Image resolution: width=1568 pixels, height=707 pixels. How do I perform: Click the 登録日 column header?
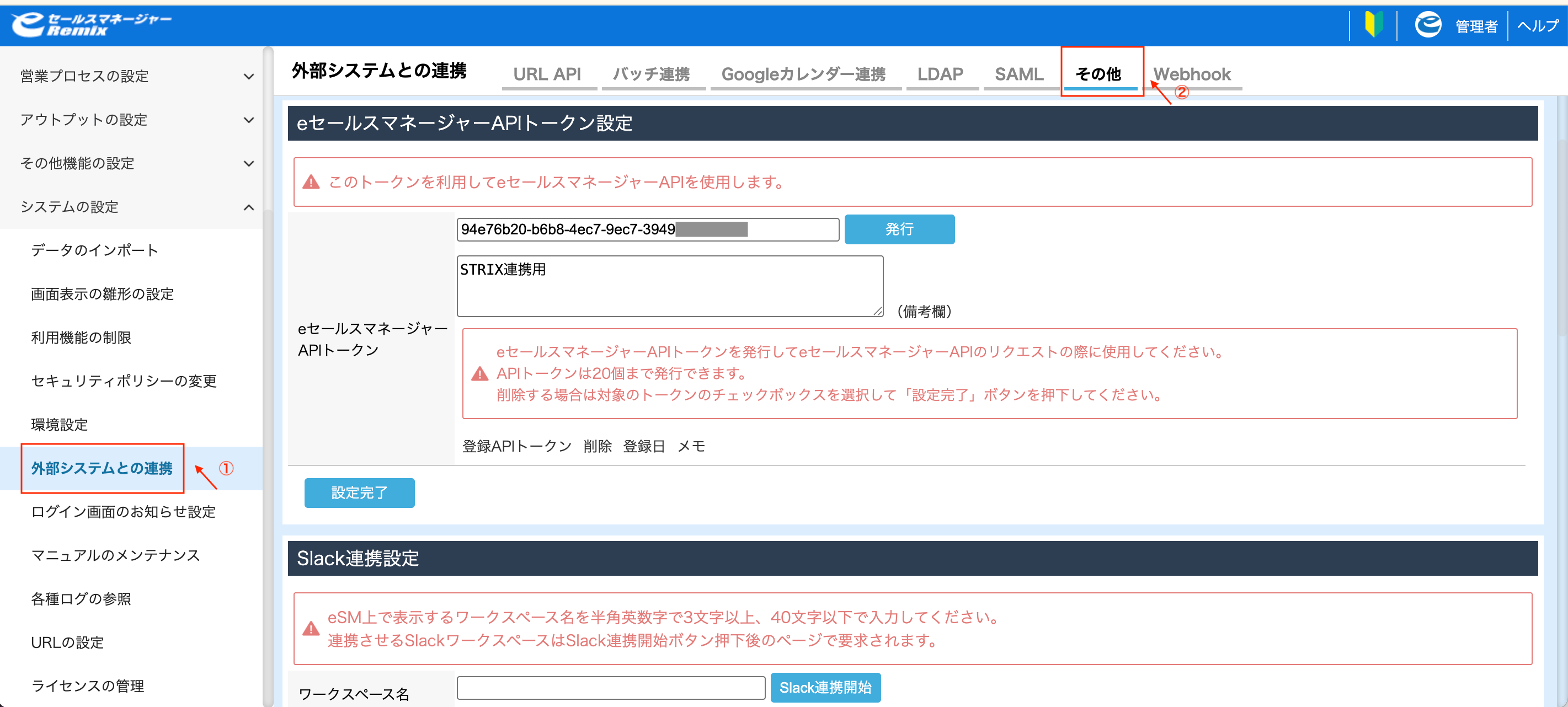tap(644, 446)
